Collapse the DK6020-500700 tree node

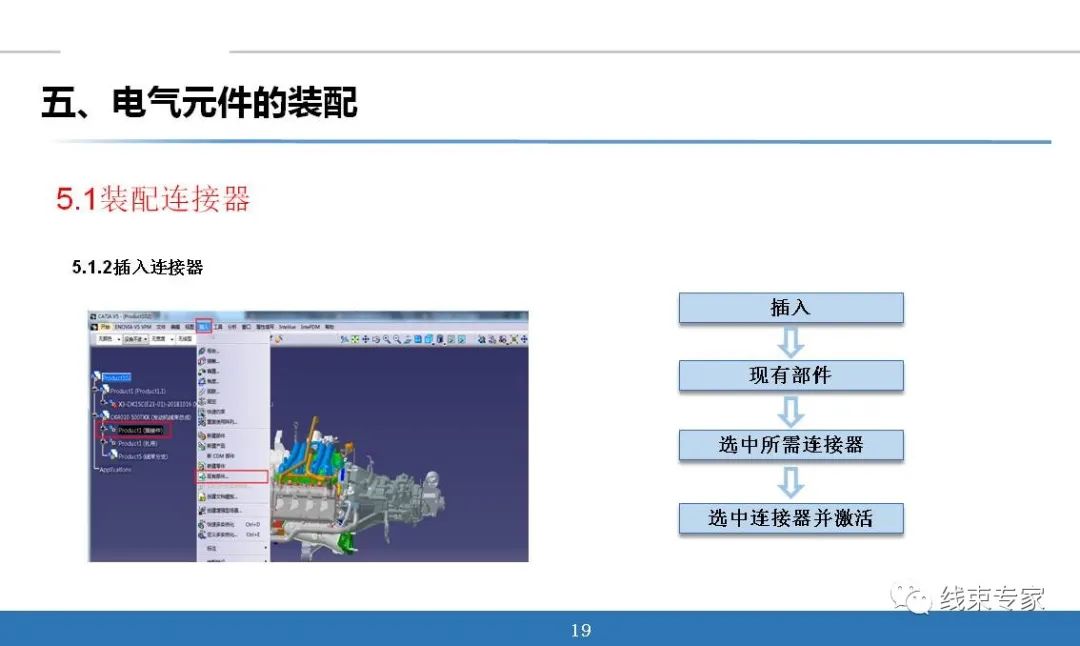[x=95, y=417]
